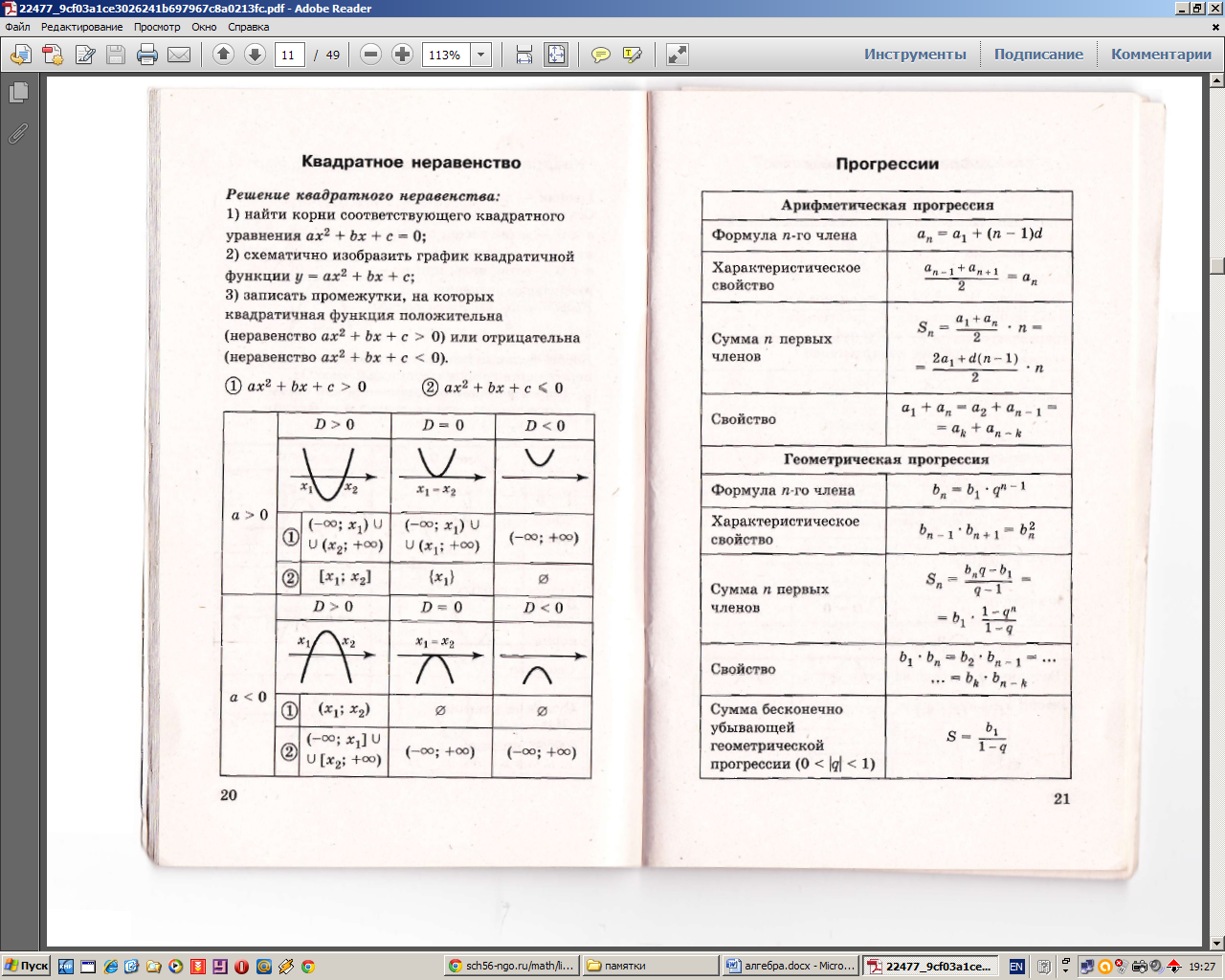Open the Файл menu
This screenshot has height=980, width=1225.
pyautogui.click(x=17, y=27)
